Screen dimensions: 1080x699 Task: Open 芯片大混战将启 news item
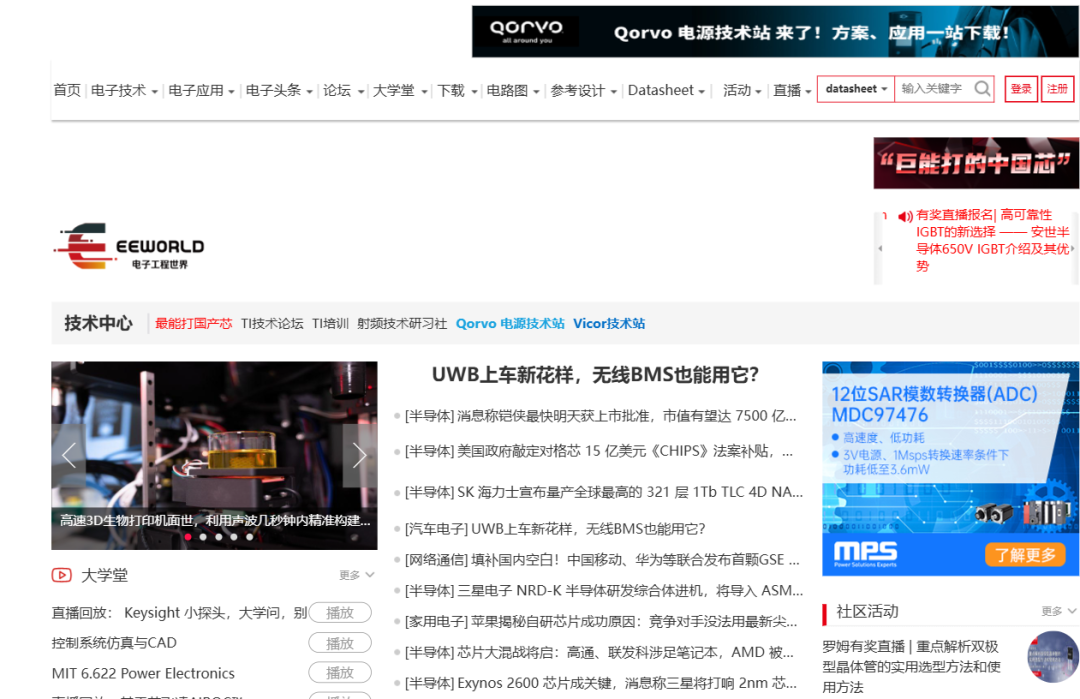[599, 652]
